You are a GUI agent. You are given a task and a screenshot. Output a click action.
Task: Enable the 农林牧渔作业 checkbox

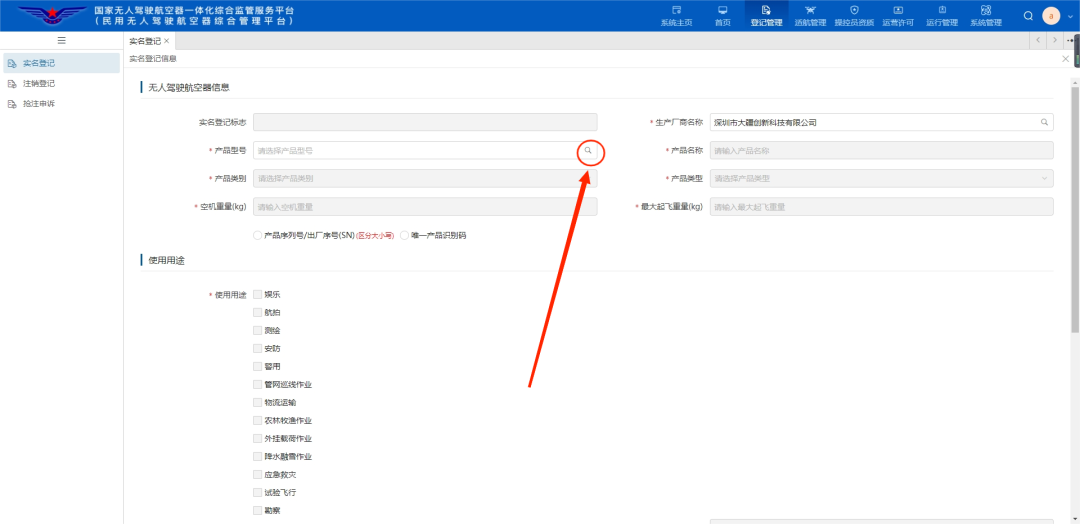(258, 420)
